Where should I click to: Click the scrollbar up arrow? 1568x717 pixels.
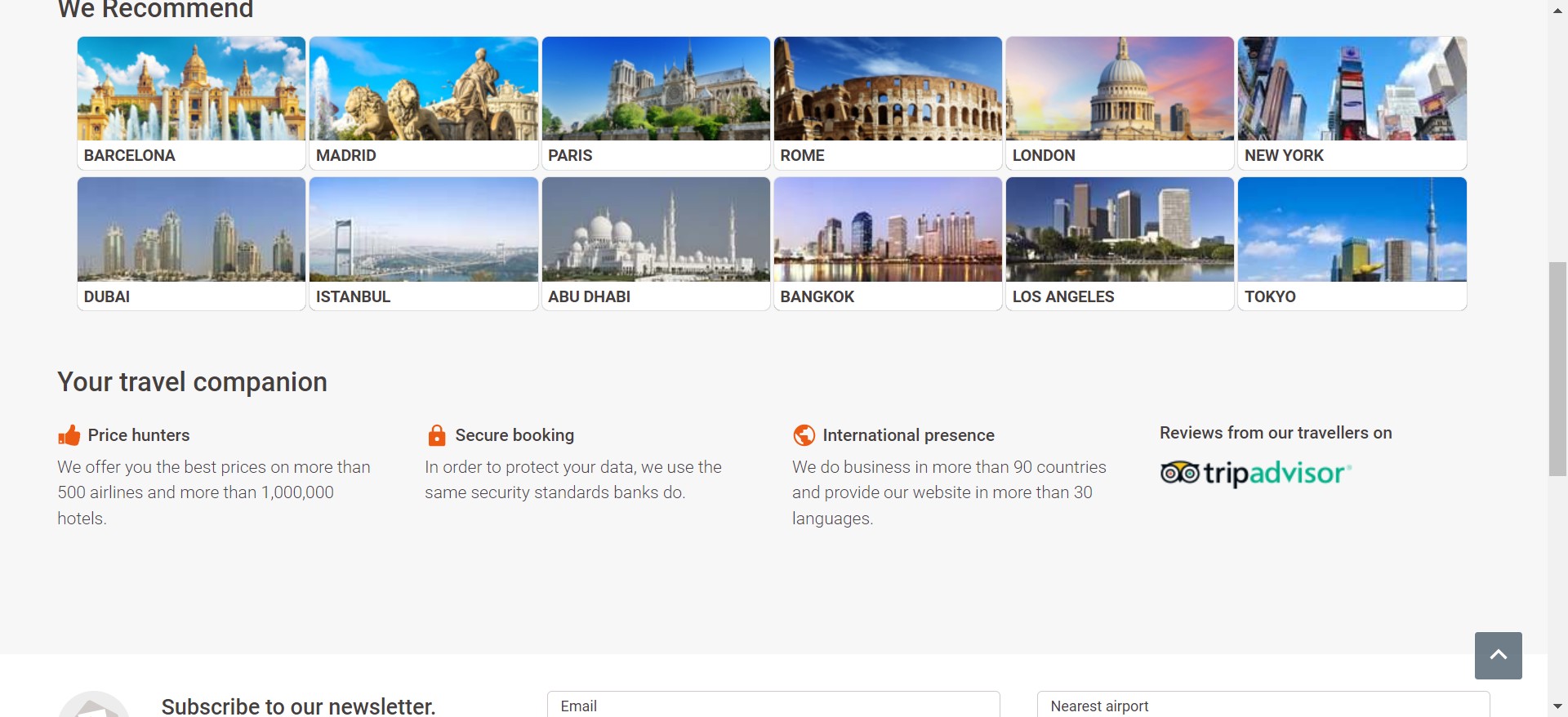[1557, 11]
